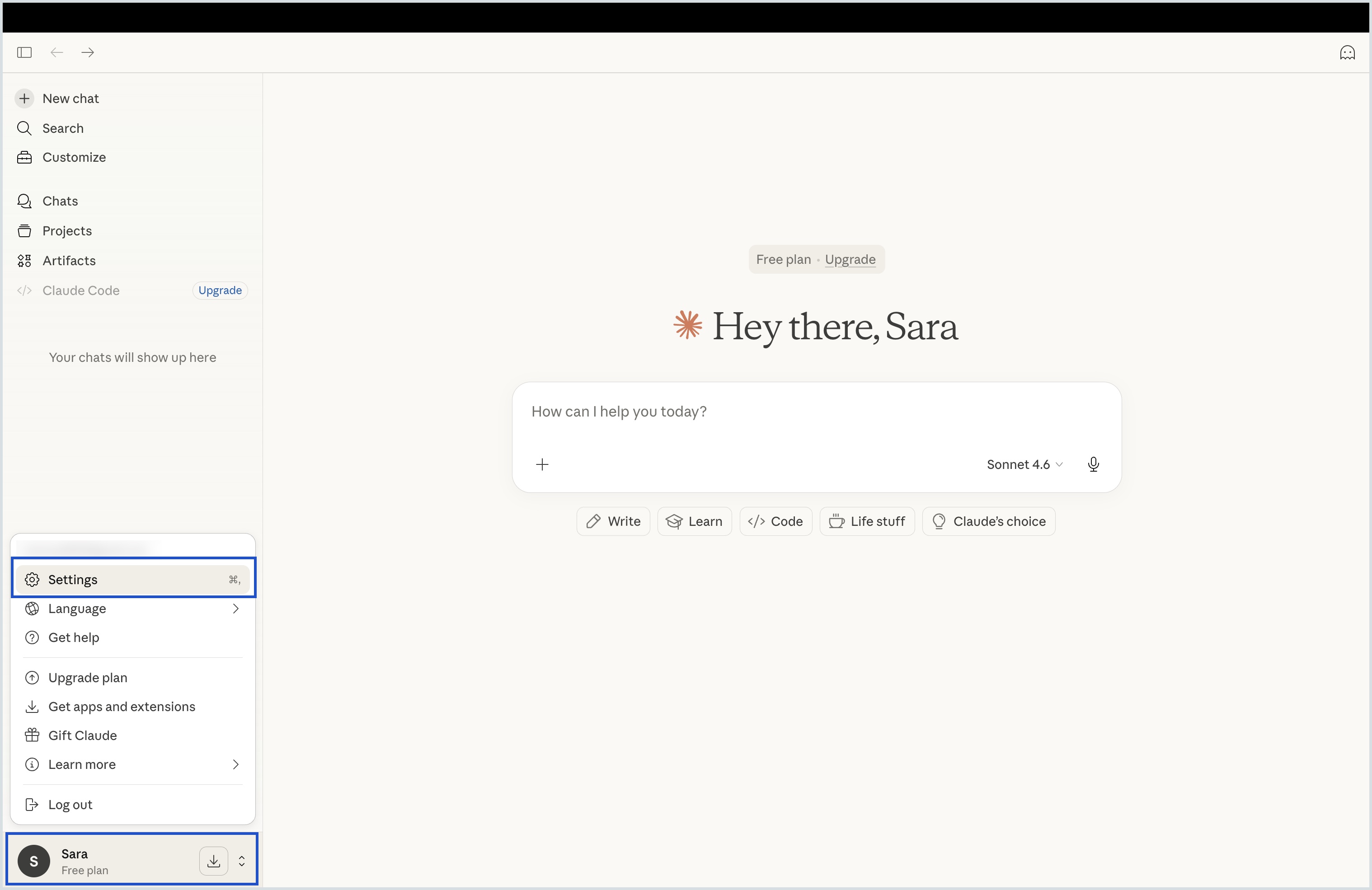Open Settings from account menu
Screen dimensions: 1372x890
click(x=133, y=579)
